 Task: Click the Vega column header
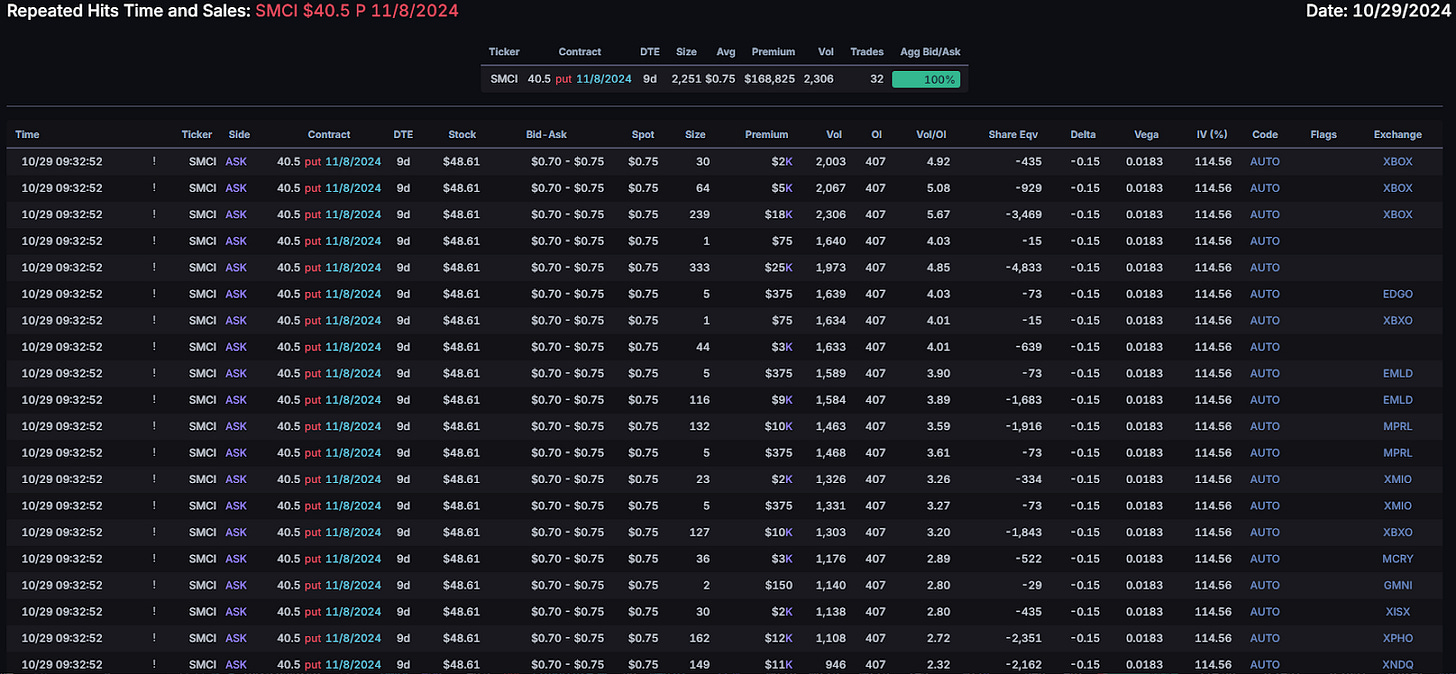click(x=1147, y=134)
